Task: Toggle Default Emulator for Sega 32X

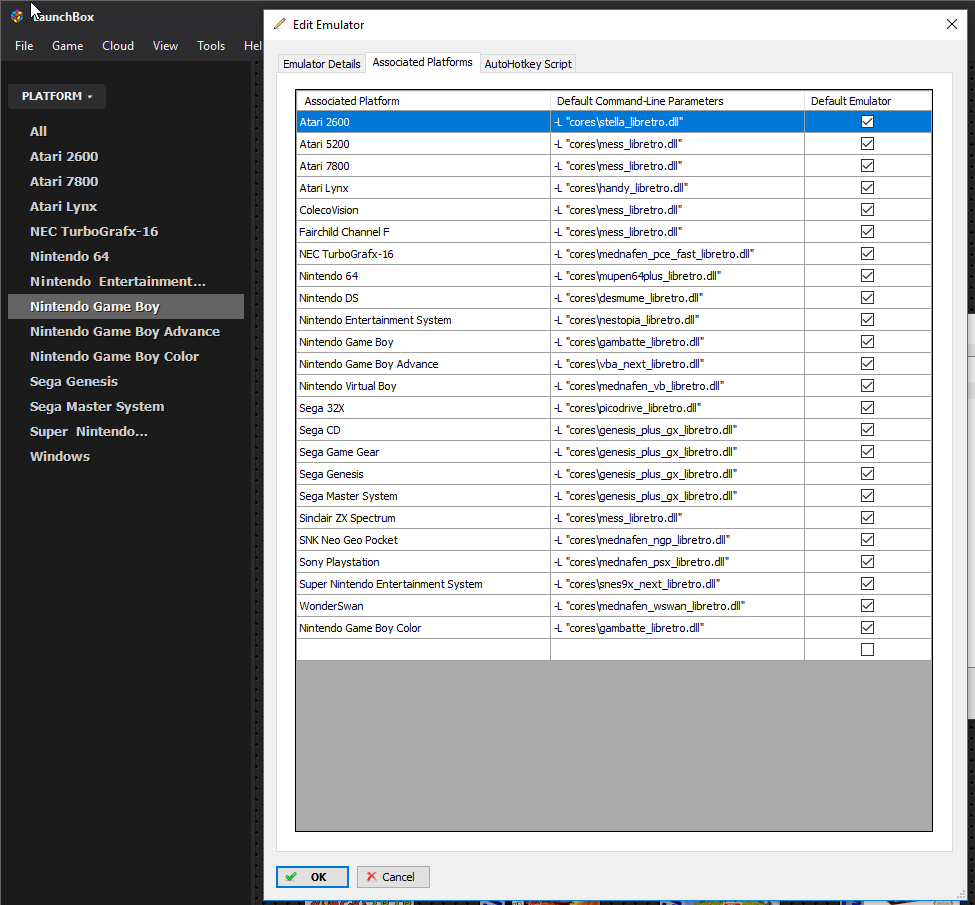Action: 867,408
